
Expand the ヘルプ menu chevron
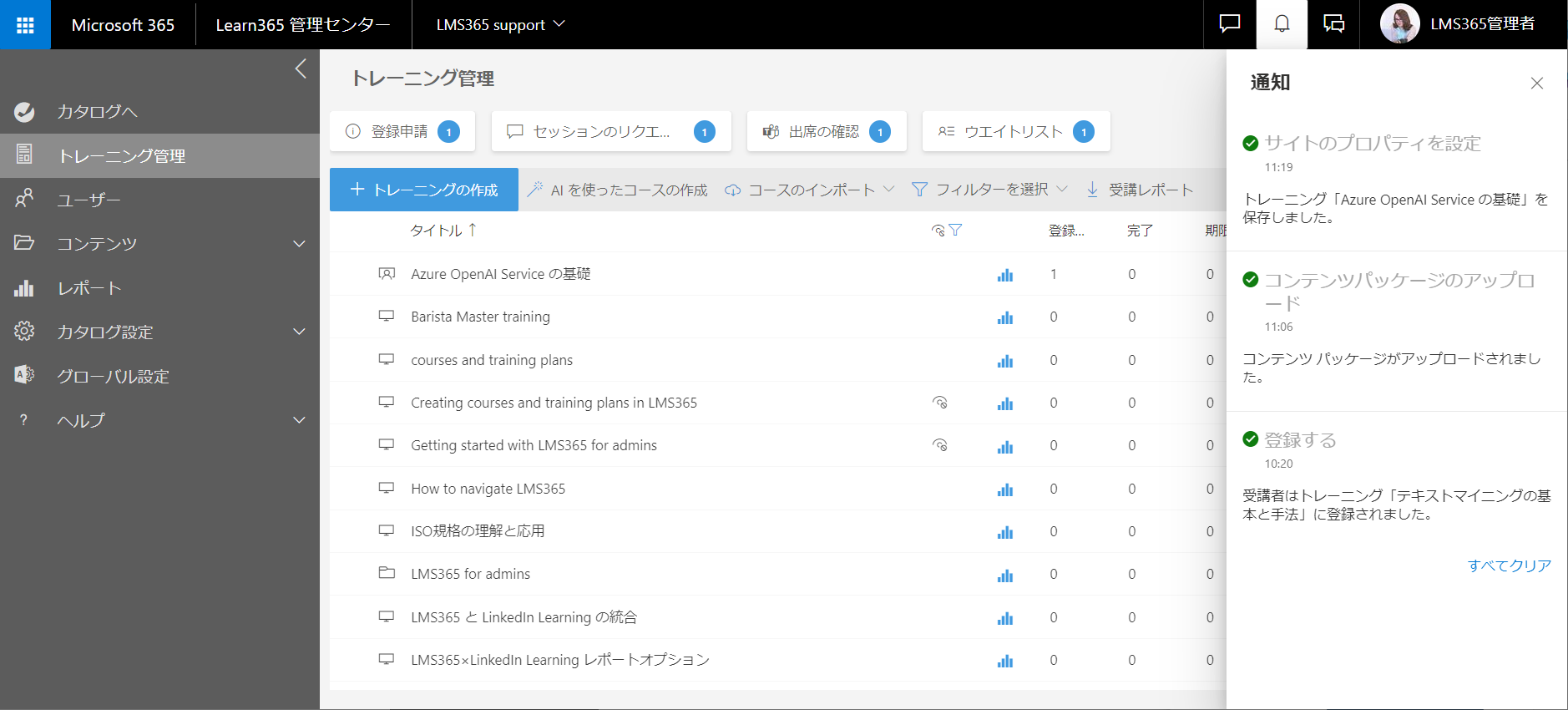point(299,420)
